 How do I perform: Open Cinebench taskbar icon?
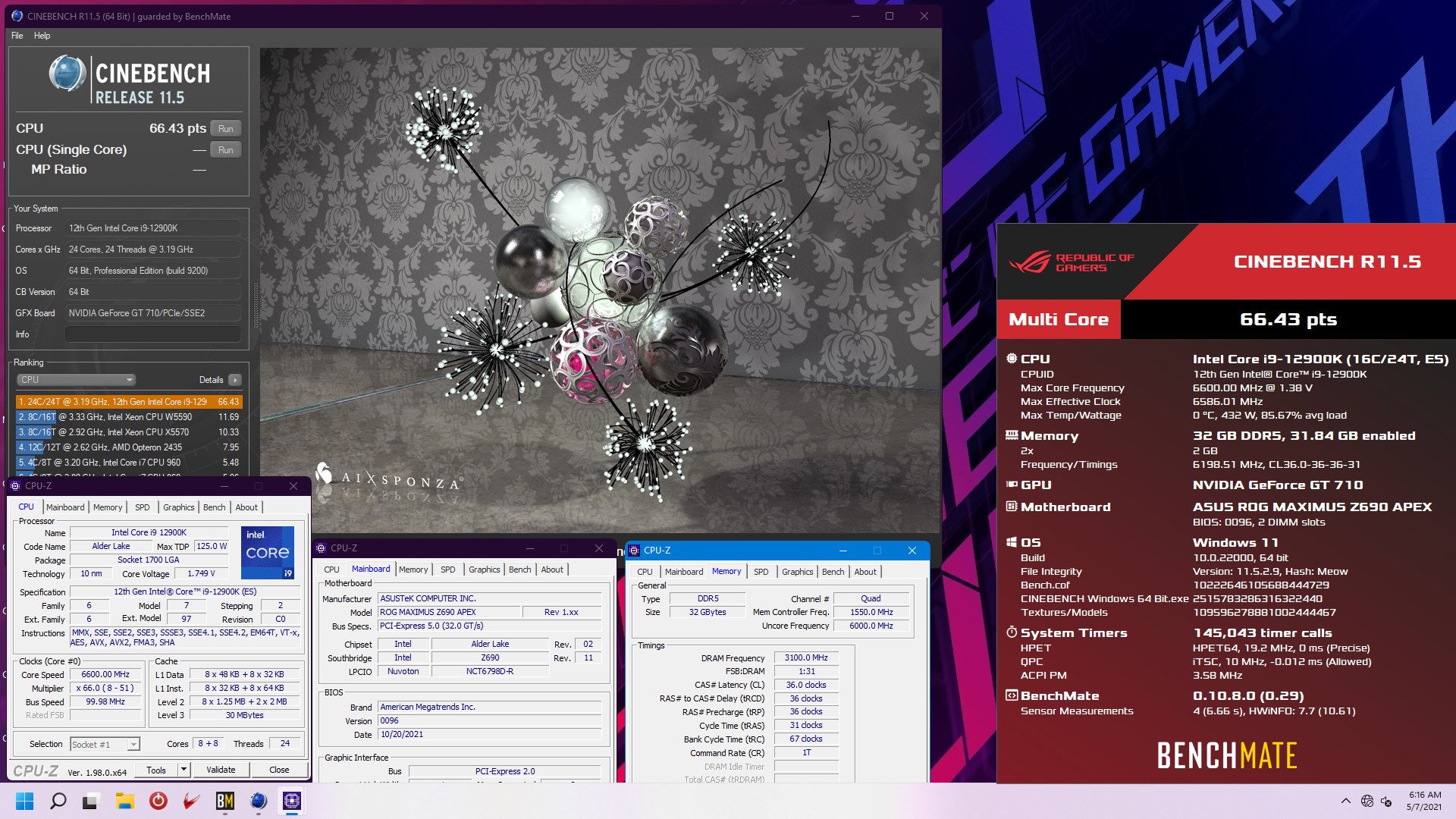258,801
